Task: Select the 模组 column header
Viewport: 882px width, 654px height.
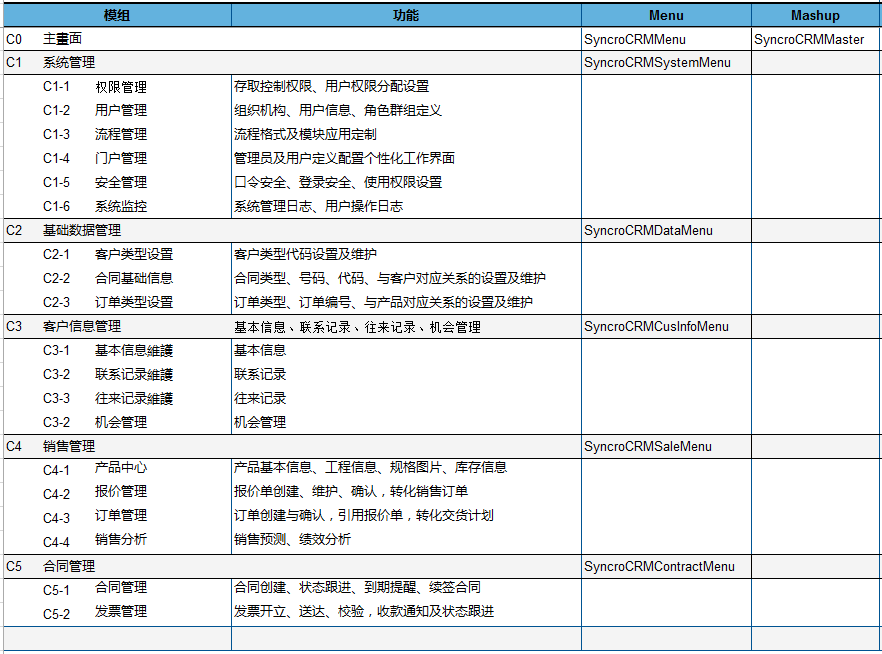Action: pos(117,15)
